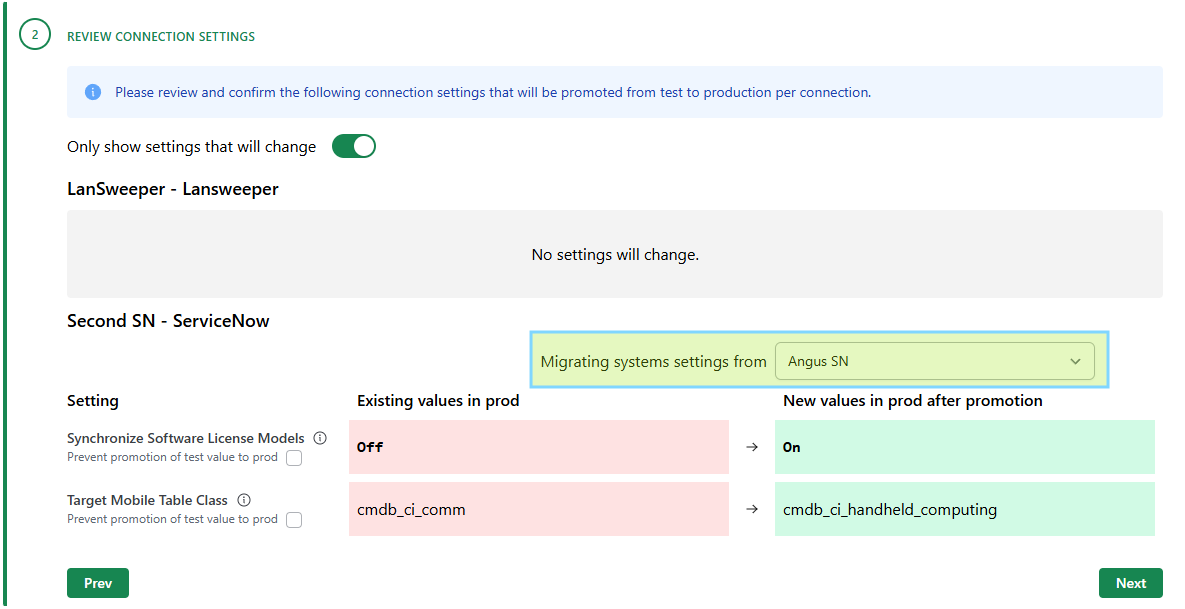Click Migrating systems settings from label
Screen dimensions: 1185x609
coord(654,362)
